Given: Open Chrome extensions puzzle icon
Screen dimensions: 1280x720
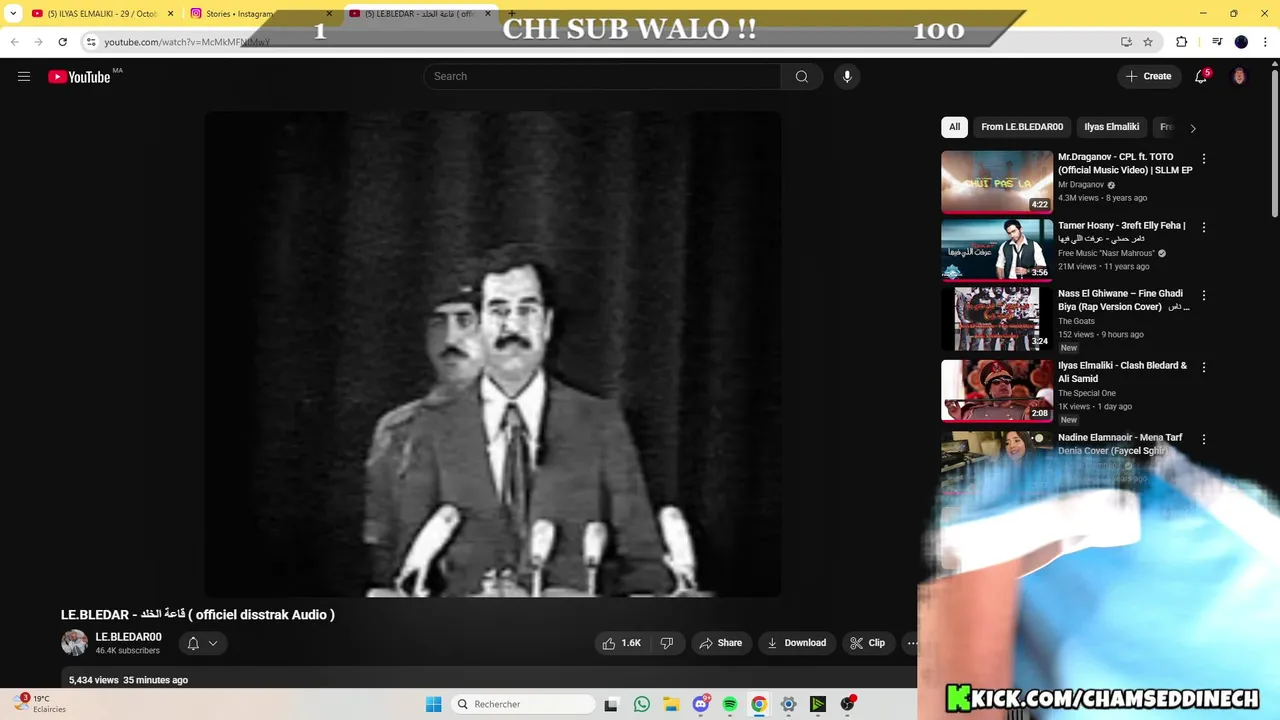Looking at the screenshot, I should coord(1182,41).
